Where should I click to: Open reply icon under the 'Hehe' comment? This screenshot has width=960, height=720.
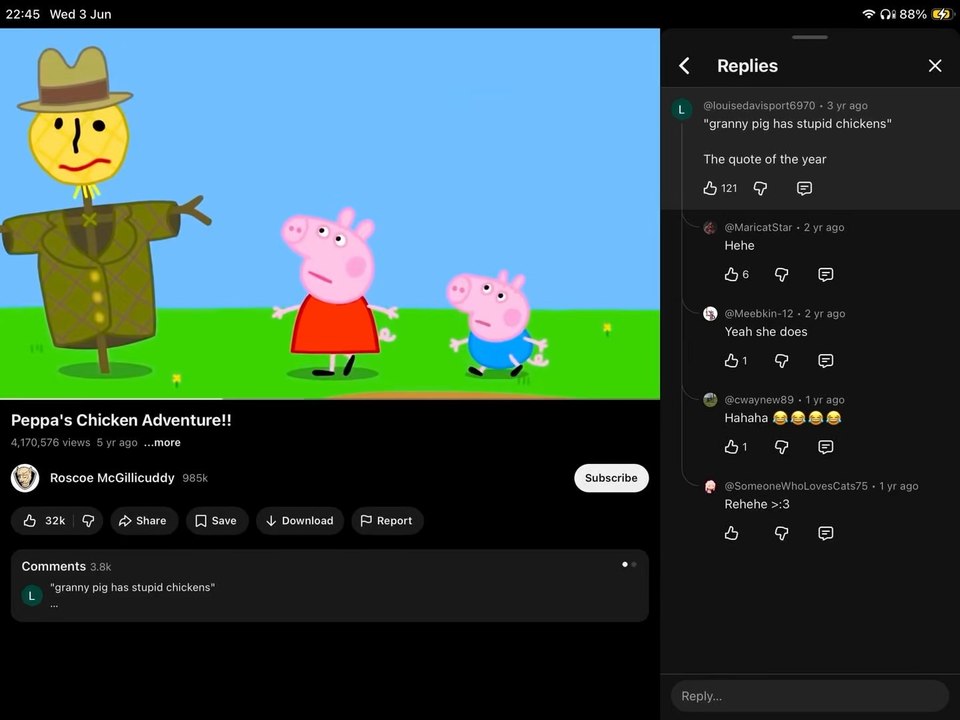coord(825,274)
